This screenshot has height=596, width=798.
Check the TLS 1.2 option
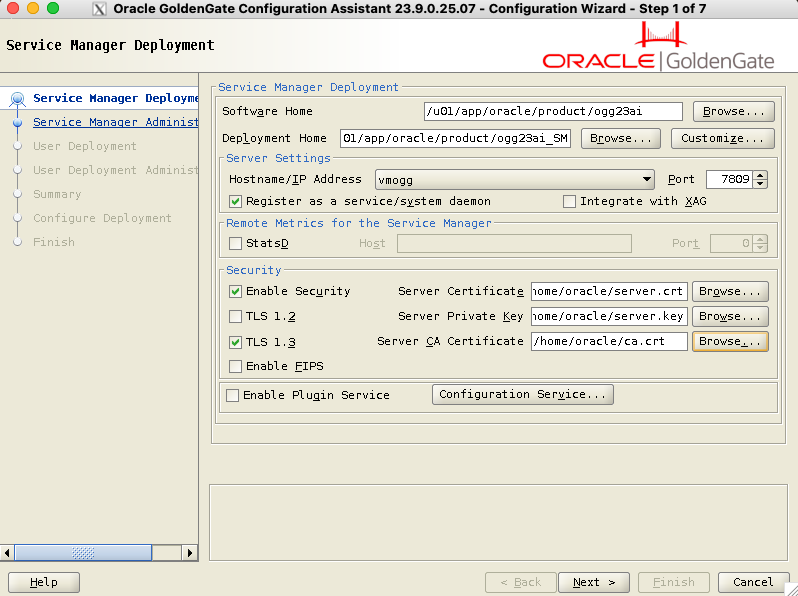pos(236,316)
